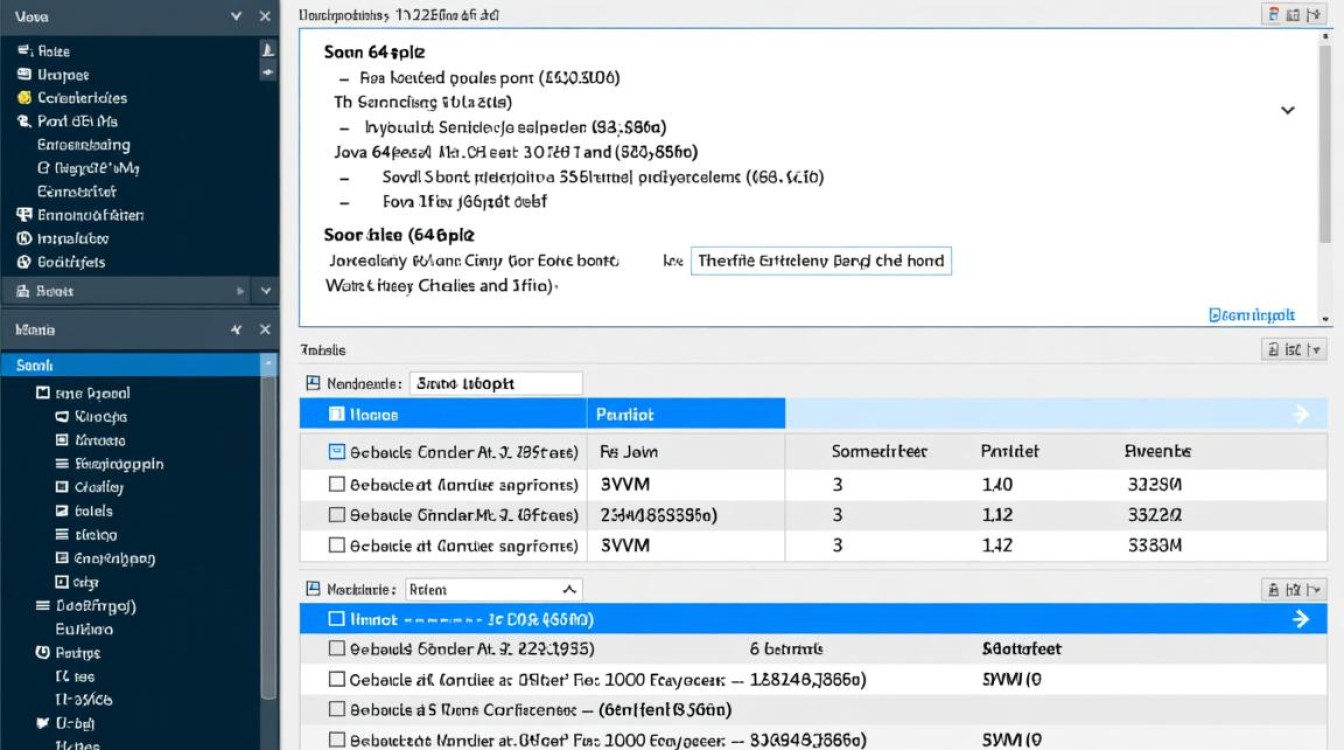The width and height of the screenshot is (1344, 750).
Task: Collapse the chevron at right of the top content panel
Action: pos(1288,110)
